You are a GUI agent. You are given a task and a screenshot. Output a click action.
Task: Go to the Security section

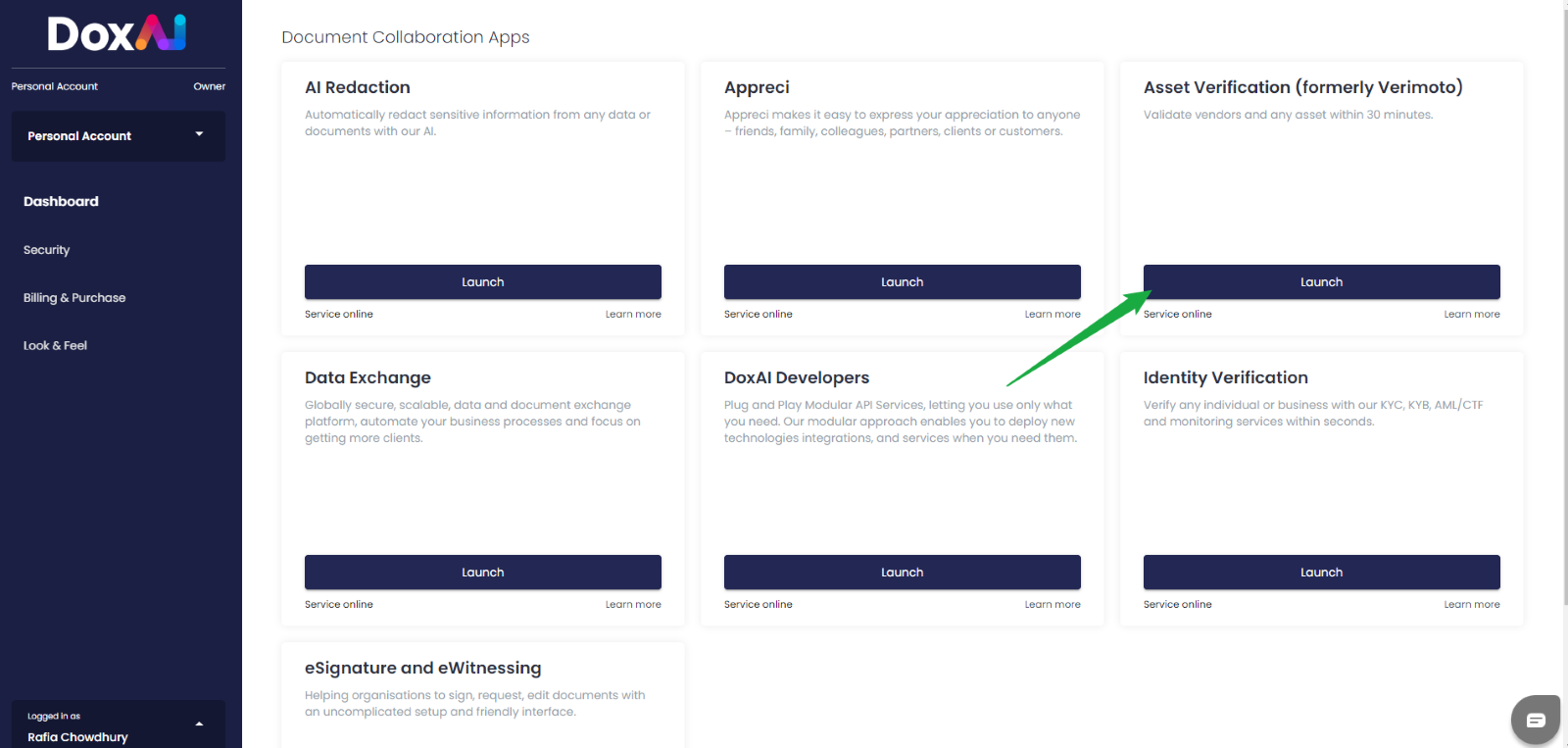[47, 250]
